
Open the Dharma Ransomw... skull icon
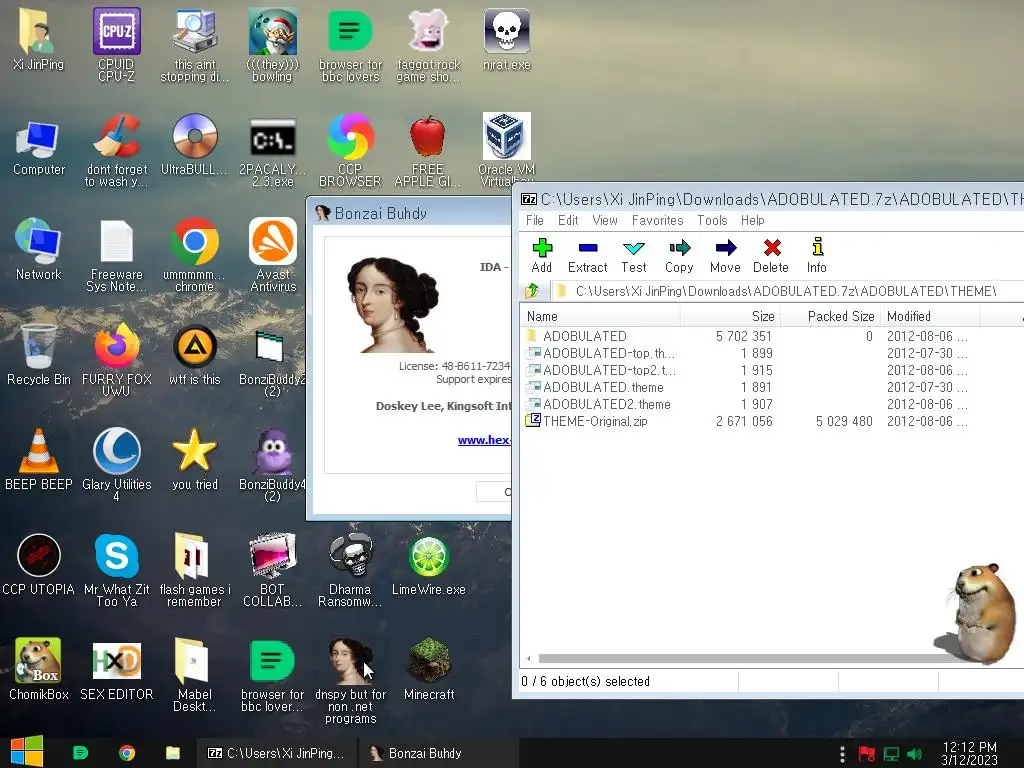(x=350, y=570)
